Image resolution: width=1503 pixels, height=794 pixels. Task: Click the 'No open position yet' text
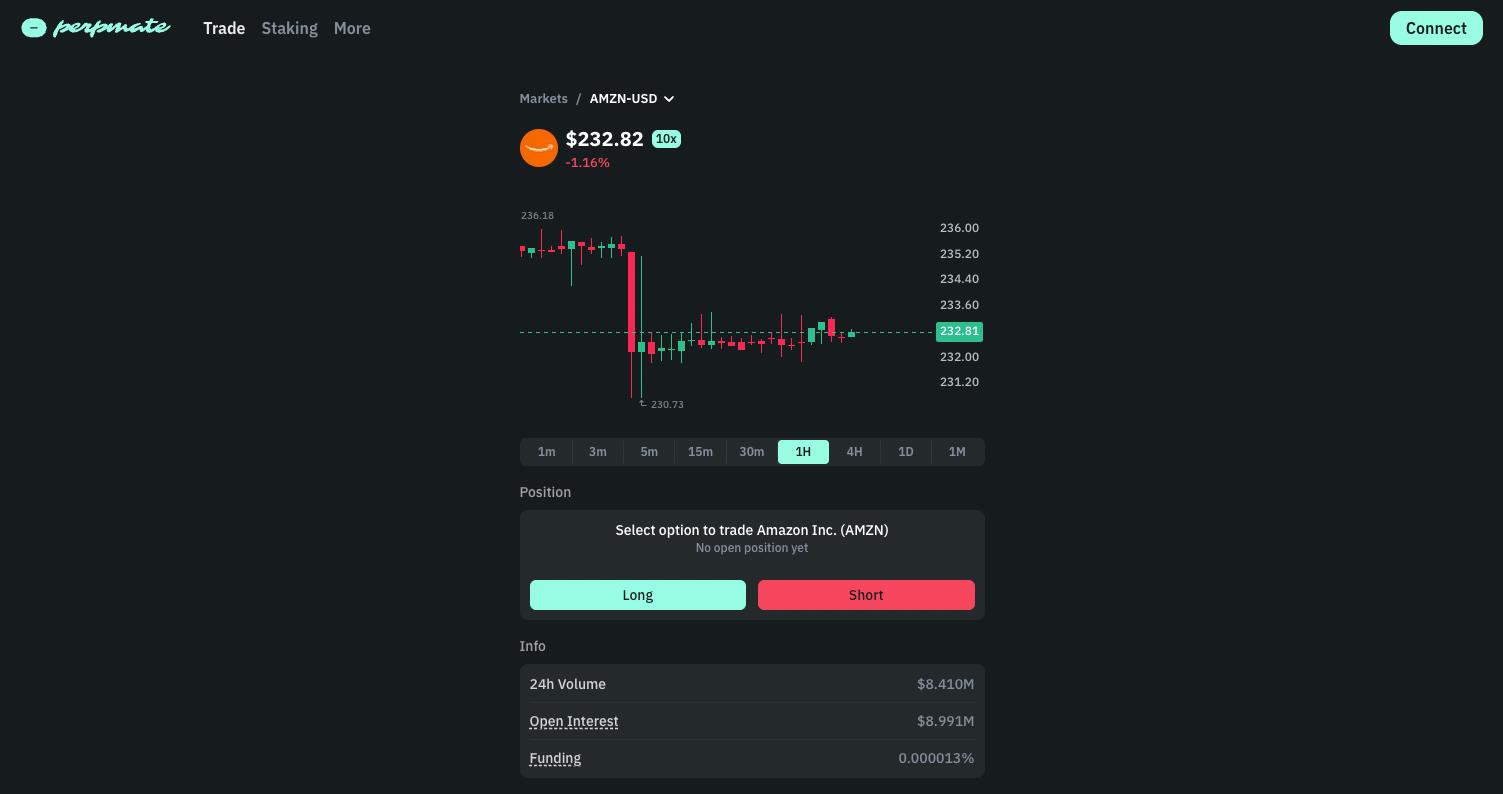(752, 548)
